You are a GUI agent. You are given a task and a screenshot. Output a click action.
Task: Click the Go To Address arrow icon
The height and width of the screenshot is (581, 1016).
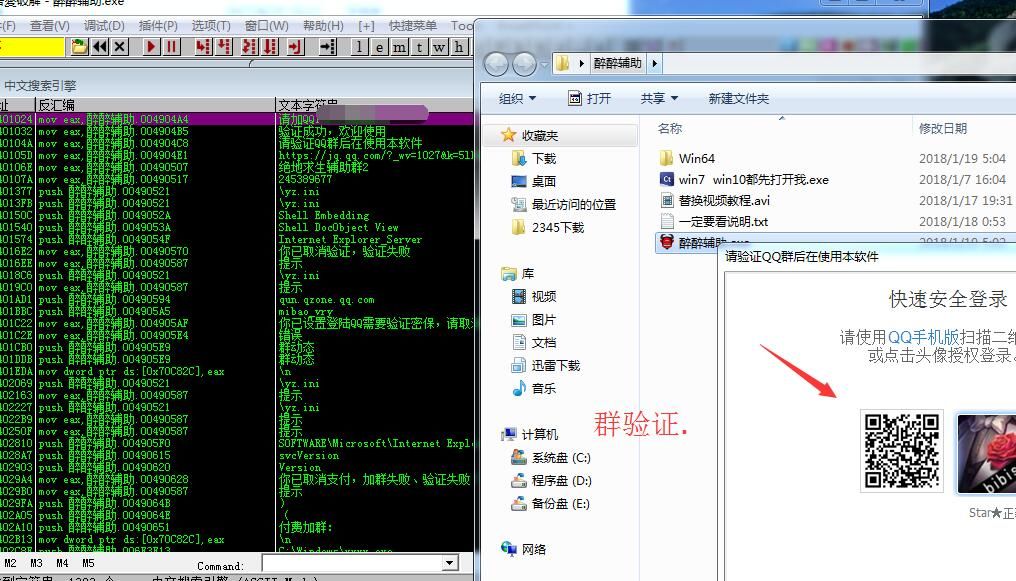pyautogui.click(x=329, y=47)
